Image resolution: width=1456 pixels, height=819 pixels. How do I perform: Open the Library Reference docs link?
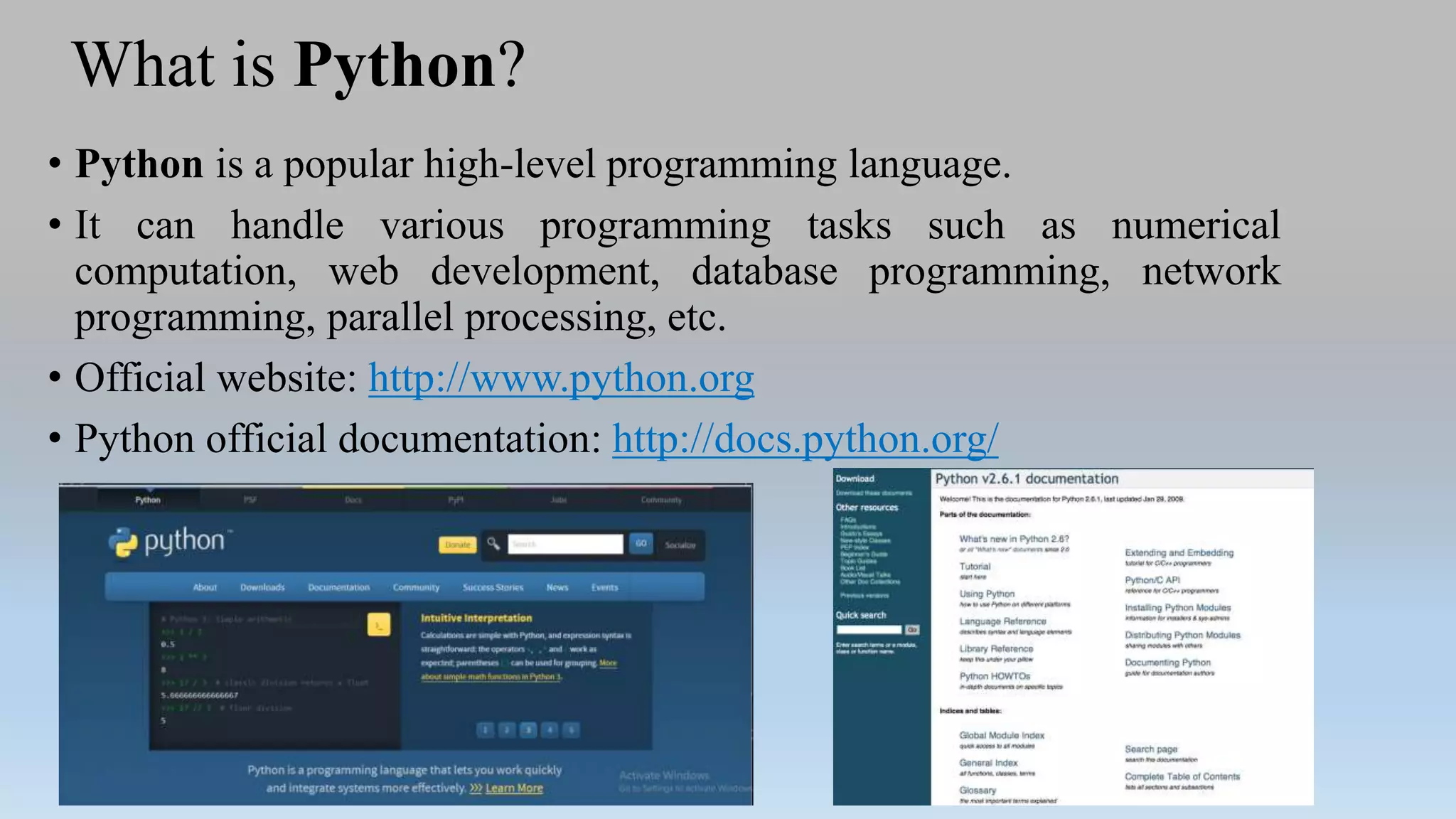pyautogui.click(x=996, y=648)
